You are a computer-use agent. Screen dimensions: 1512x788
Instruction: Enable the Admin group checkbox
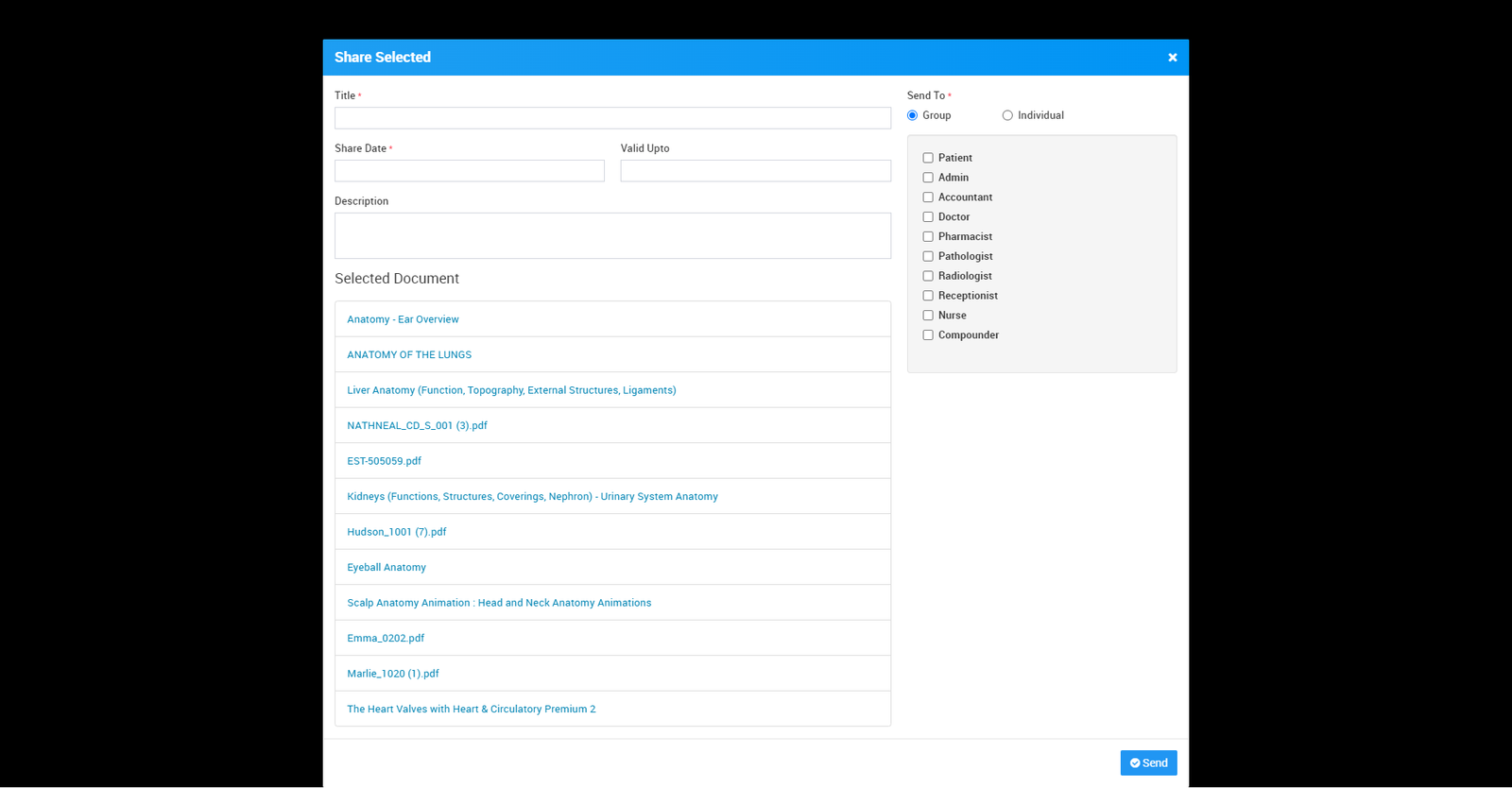[928, 178]
